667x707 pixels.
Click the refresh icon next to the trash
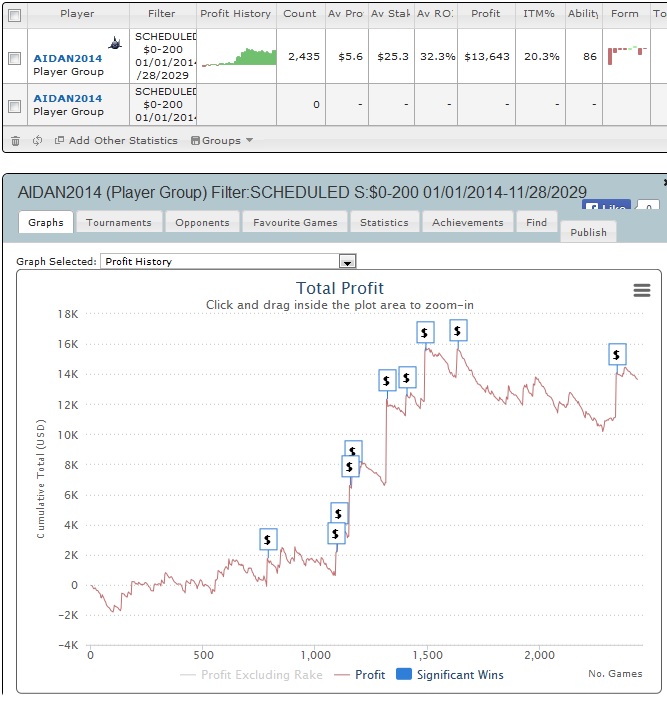click(37, 141)
